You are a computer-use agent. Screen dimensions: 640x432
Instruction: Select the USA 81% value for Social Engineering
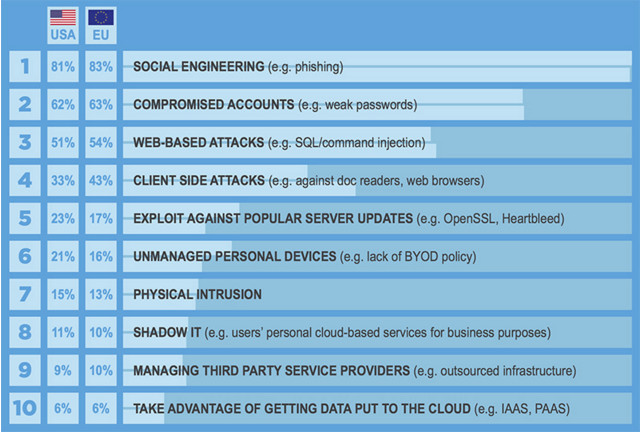63,66
